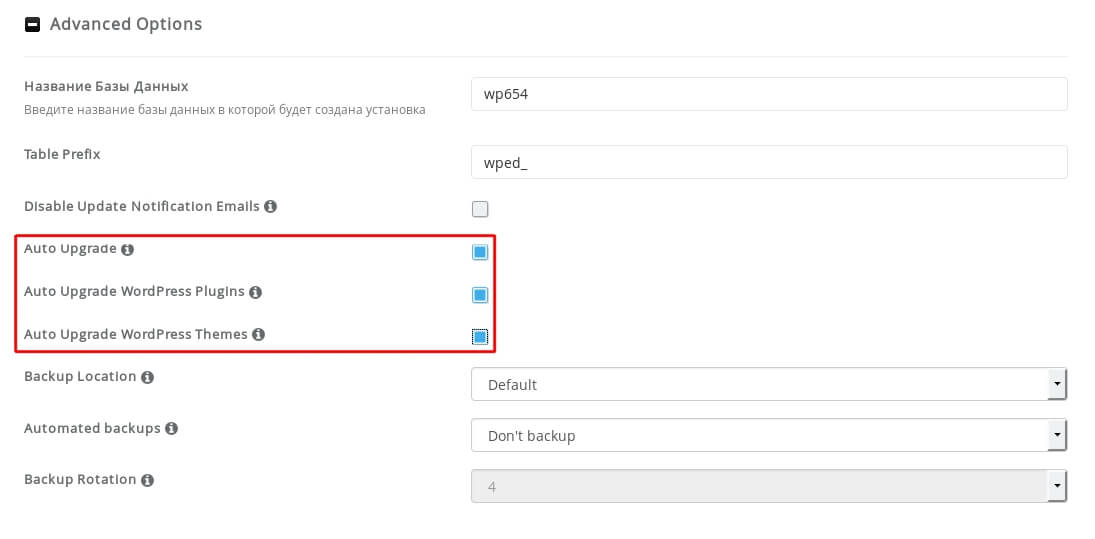Open info tooltip for Backup Rotation
Viewport: 1095px width, 539px height.
(147, 480)
